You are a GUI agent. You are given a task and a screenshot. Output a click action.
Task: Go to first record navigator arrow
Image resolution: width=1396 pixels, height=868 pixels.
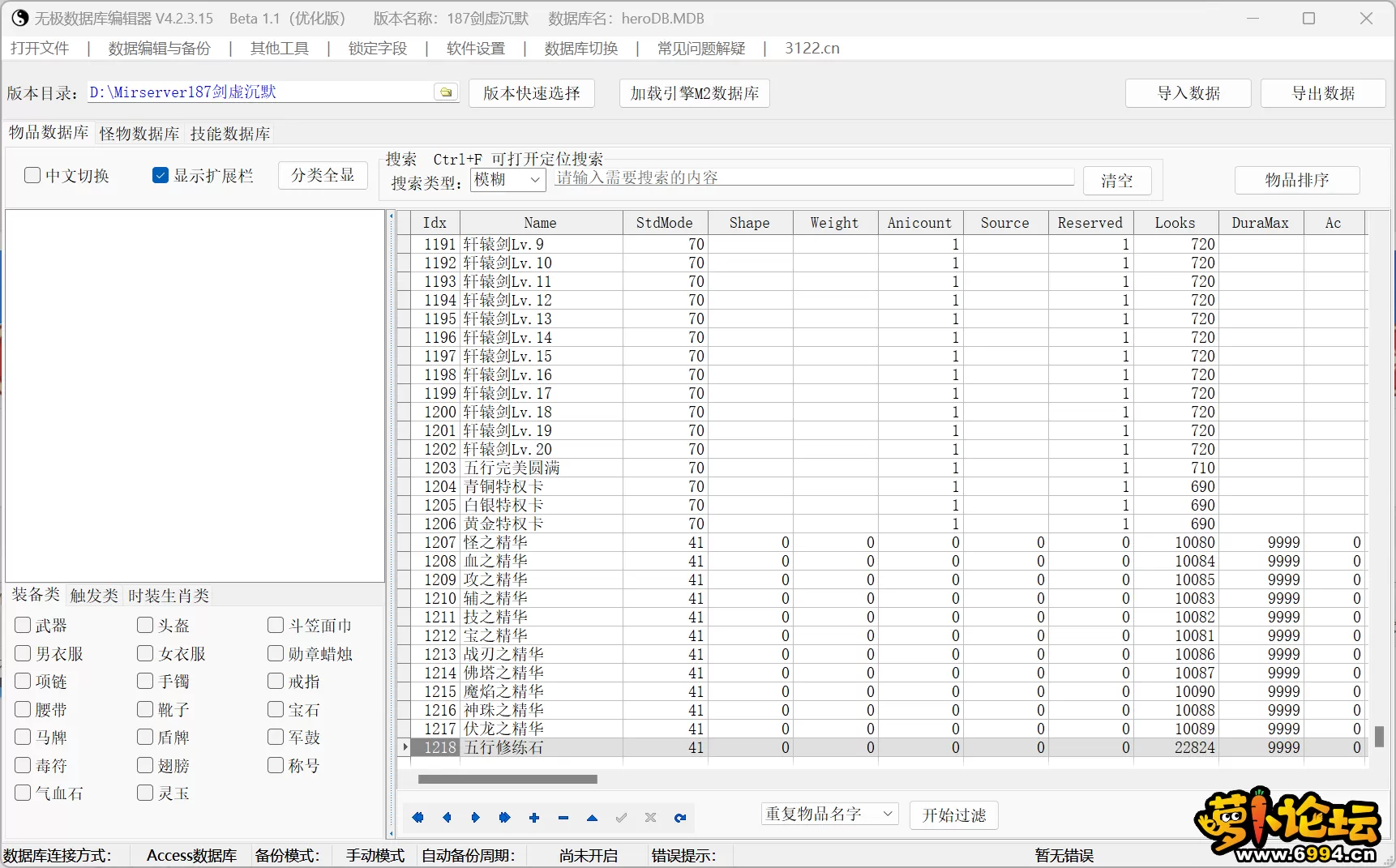[x=418, y=818]
